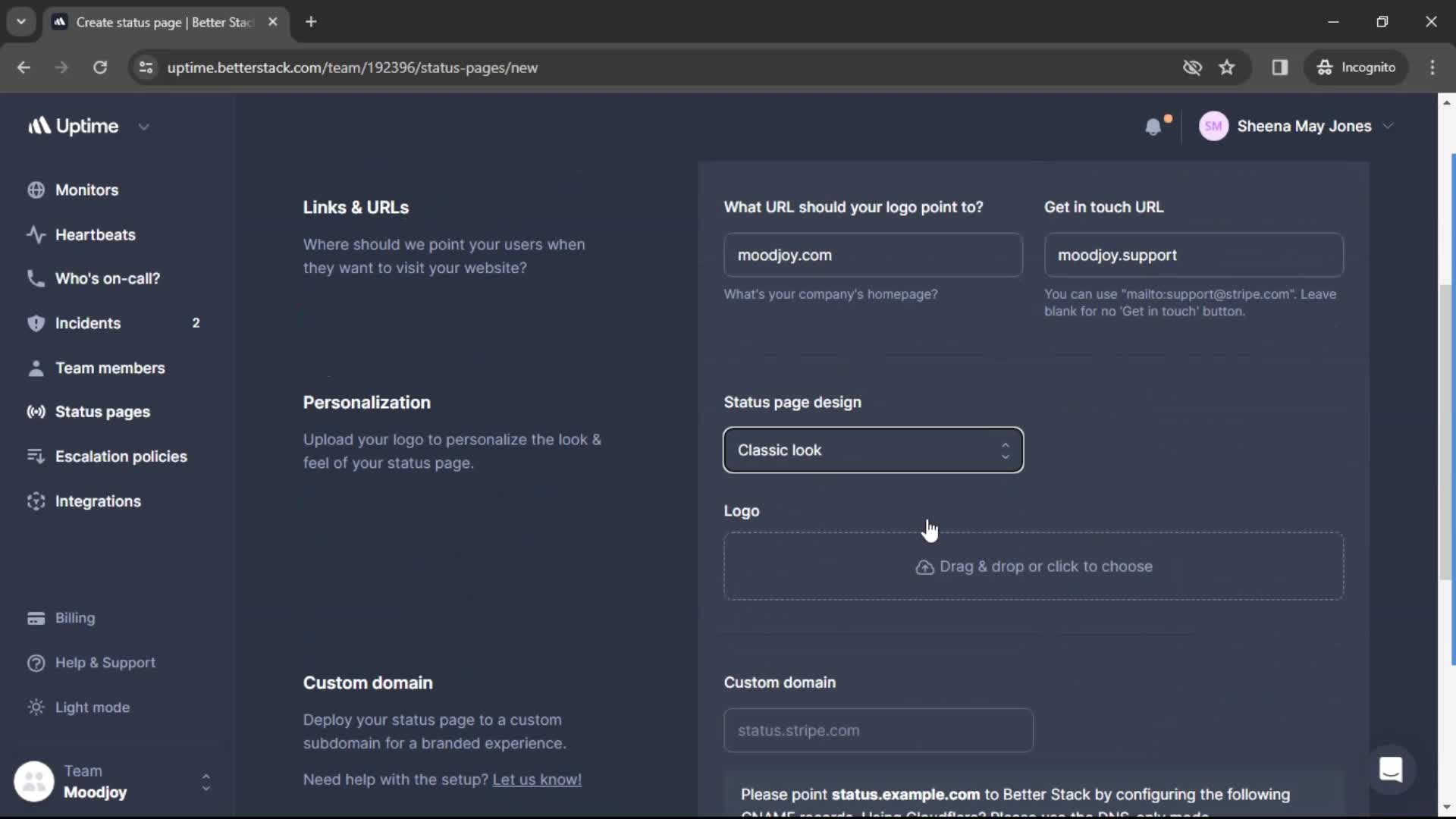The image size is (1456, 819).
Task: Click the notification bell icon
Action: 1153,126
